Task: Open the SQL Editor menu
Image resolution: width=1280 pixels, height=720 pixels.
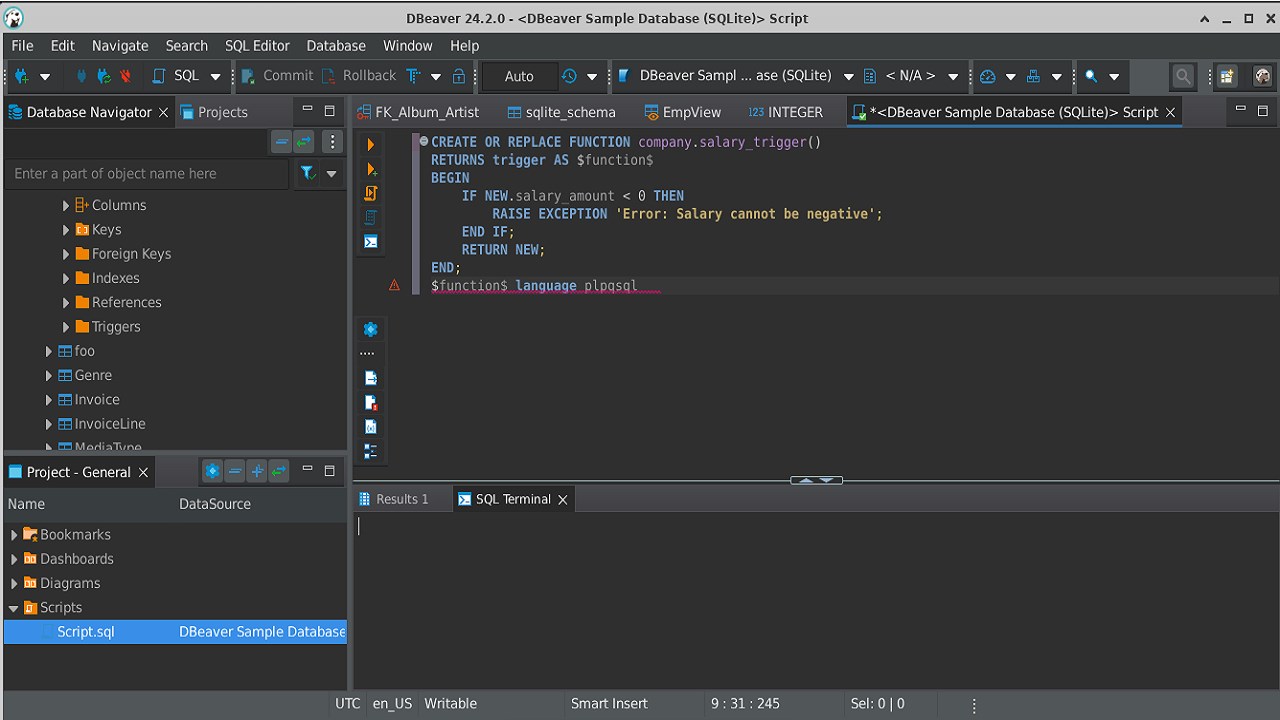Action: coord(257,46)
